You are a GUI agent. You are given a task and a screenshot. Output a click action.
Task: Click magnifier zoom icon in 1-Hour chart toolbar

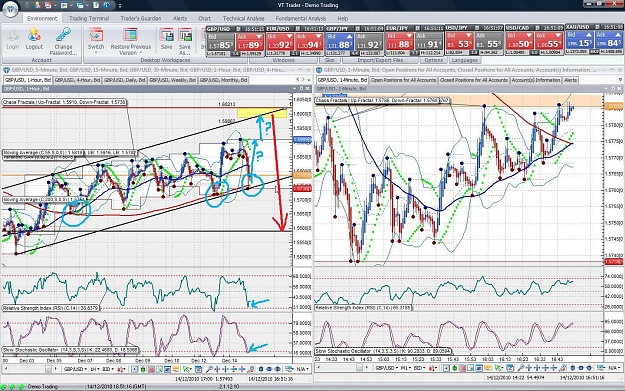coord(209,369)
